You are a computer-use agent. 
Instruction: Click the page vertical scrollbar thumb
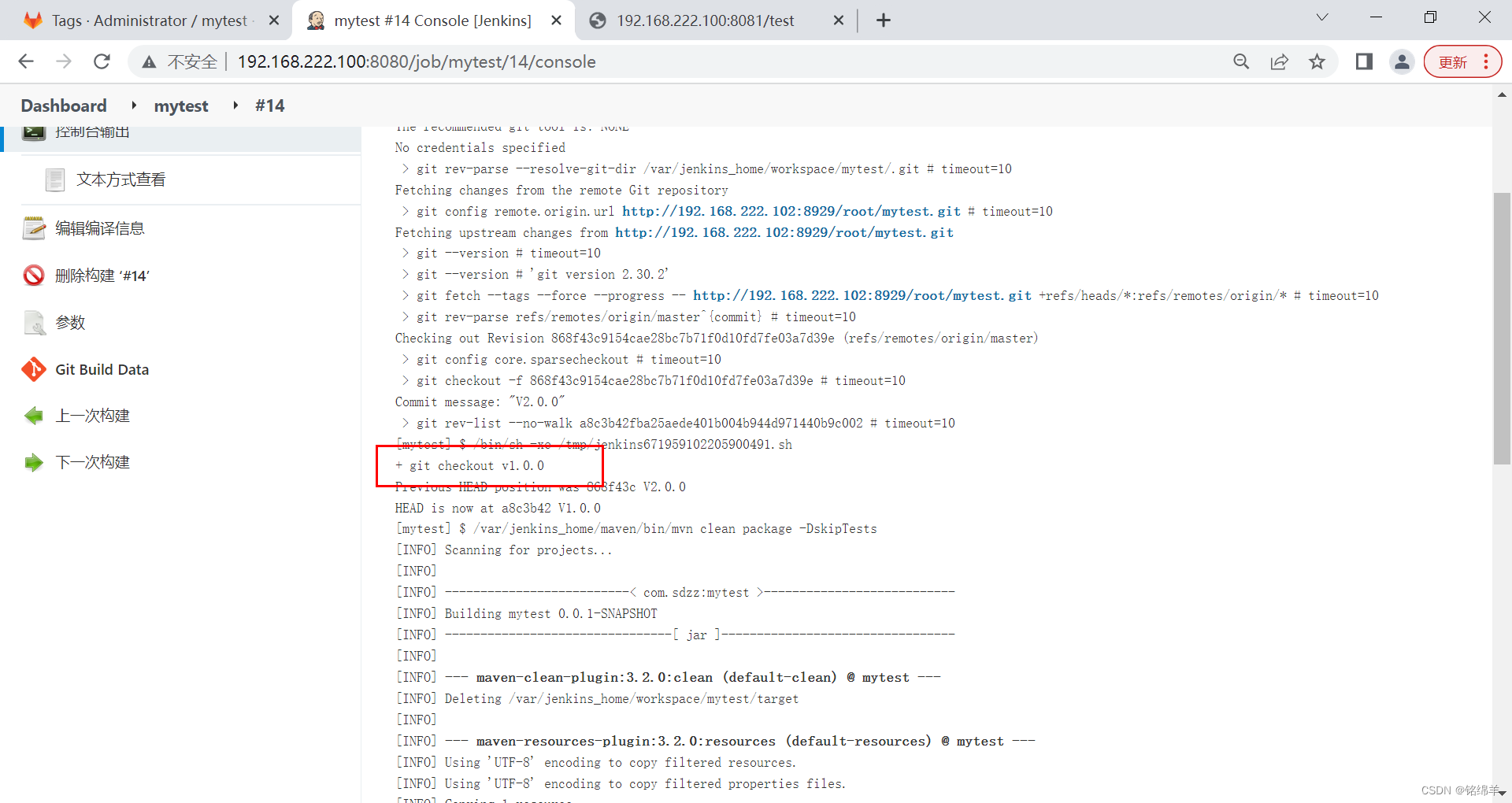click(1502, 328)
